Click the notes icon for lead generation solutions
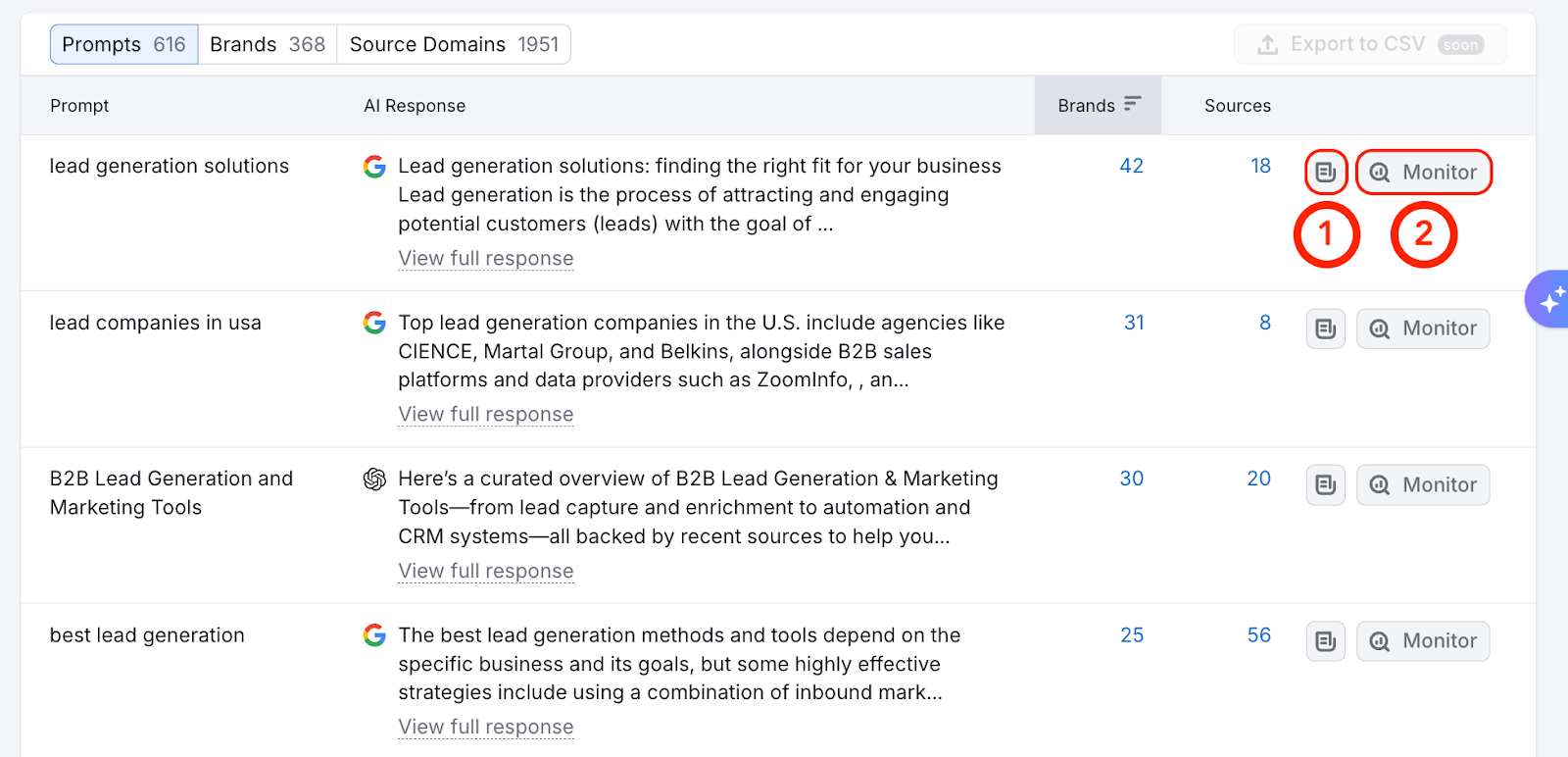This screenshot has height=757, width=1568. tap(1325, 173)
